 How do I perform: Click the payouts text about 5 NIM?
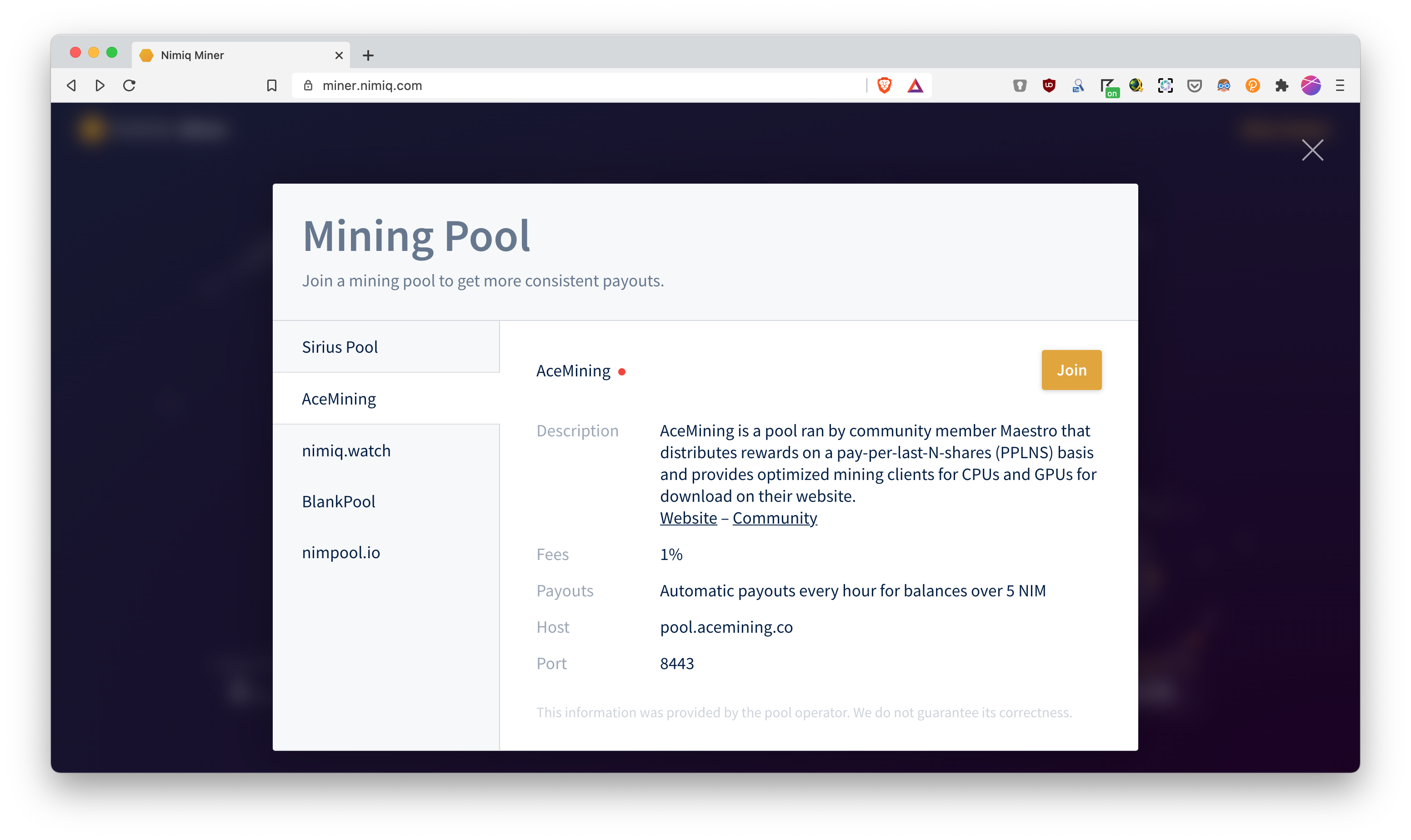pyautogui.click(x=852, y=590)
